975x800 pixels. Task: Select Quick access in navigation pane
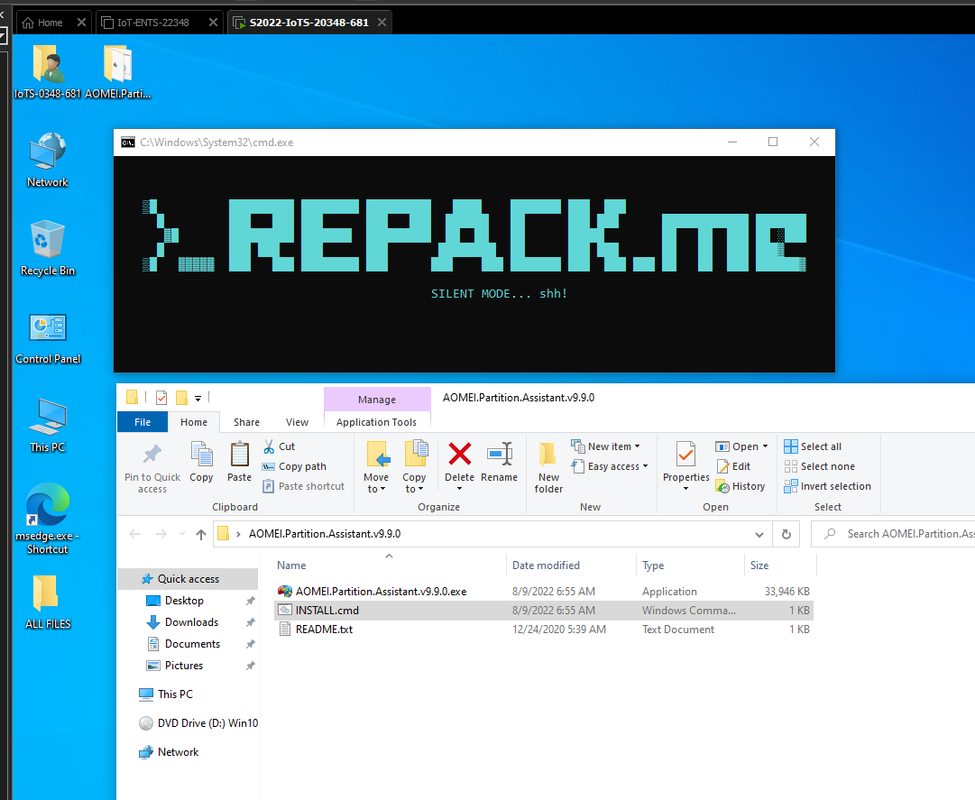tap(188, 579)
